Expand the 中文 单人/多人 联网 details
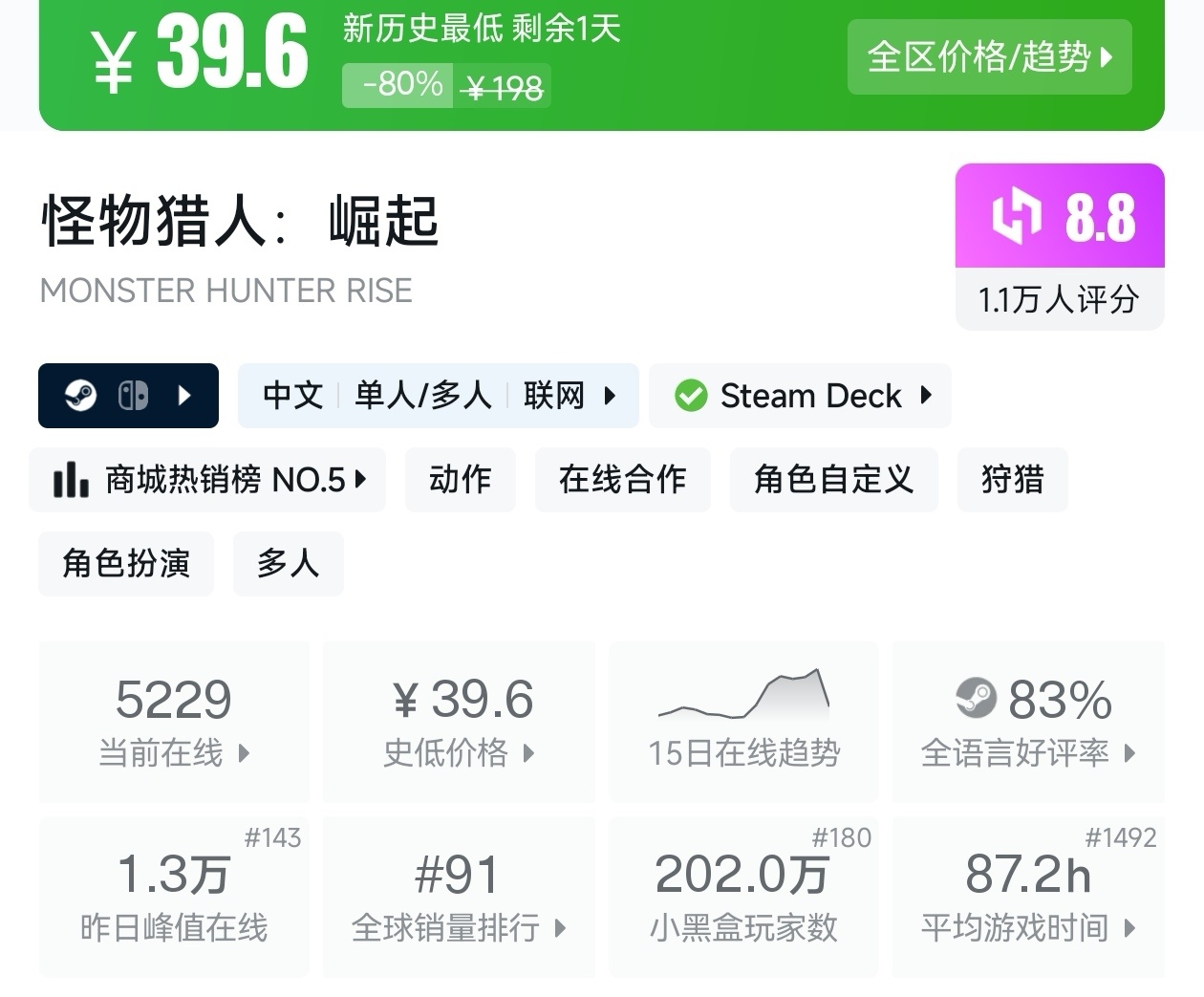Screen dimensions: 1204x997 click(x=610, y=395)
